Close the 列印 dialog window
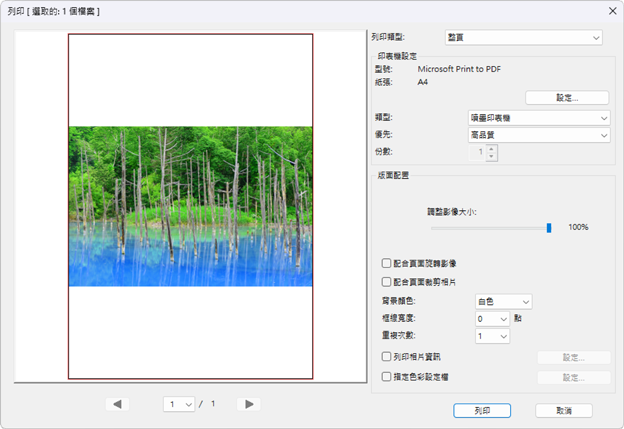This screenshot has width=624, height=429. click(611, 10)
